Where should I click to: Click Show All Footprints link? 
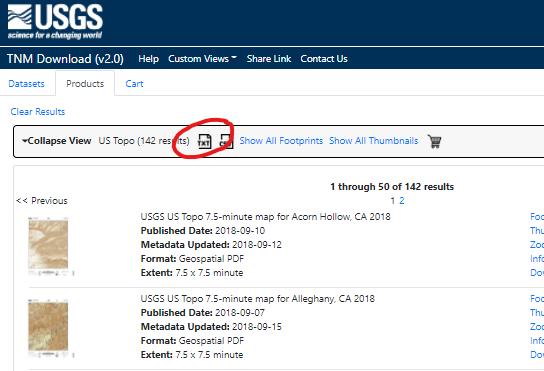pyautogui.click(x=281, y=141)
